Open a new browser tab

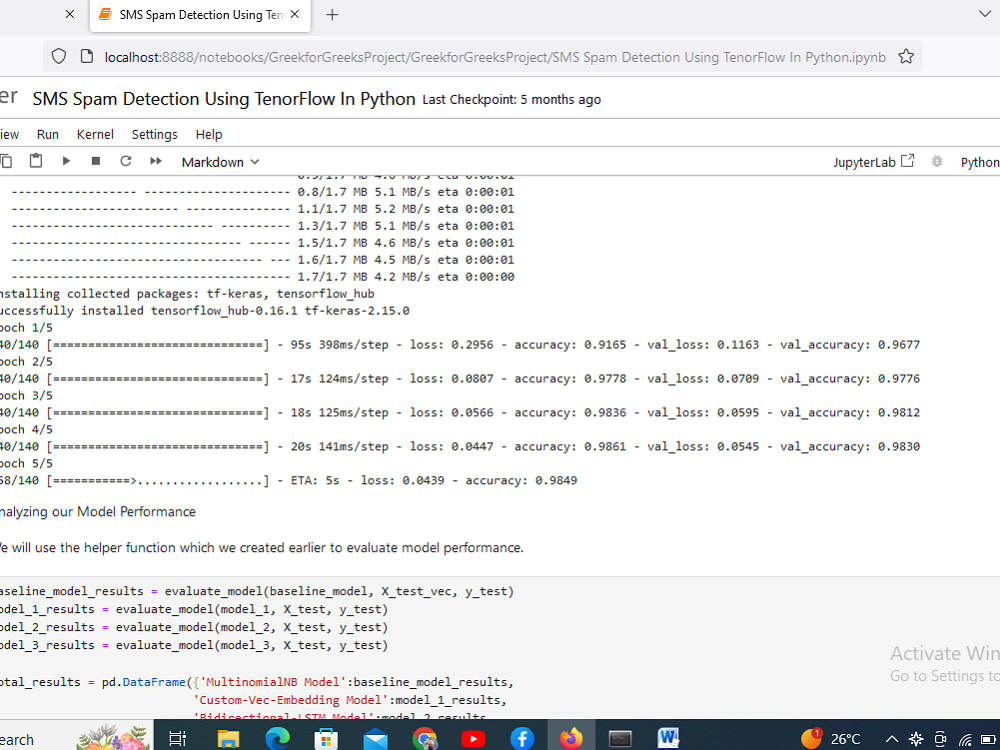pyautogui.click(x=332, y=15)
